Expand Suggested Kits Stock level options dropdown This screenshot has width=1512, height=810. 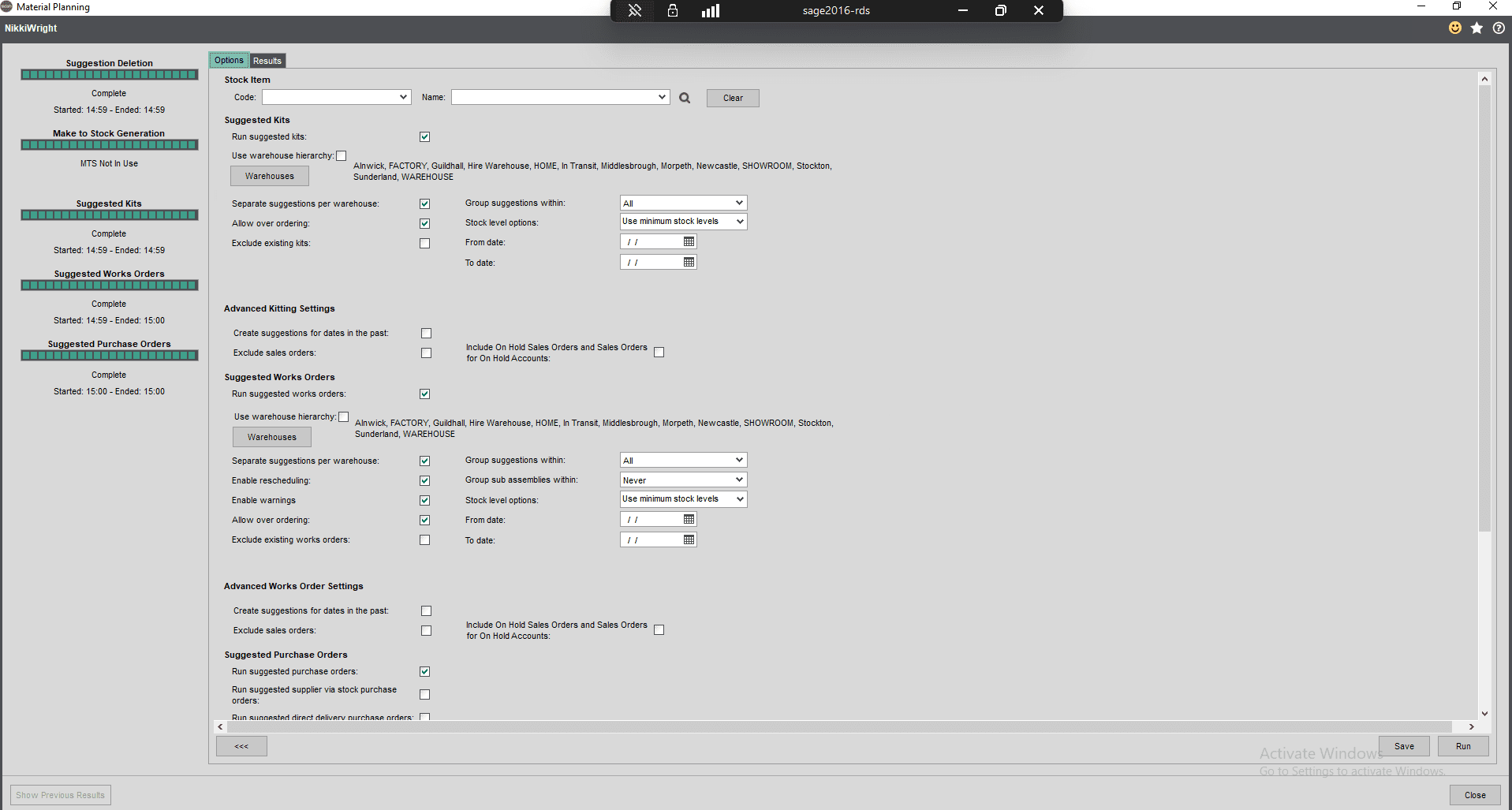[x=683, y=222]
